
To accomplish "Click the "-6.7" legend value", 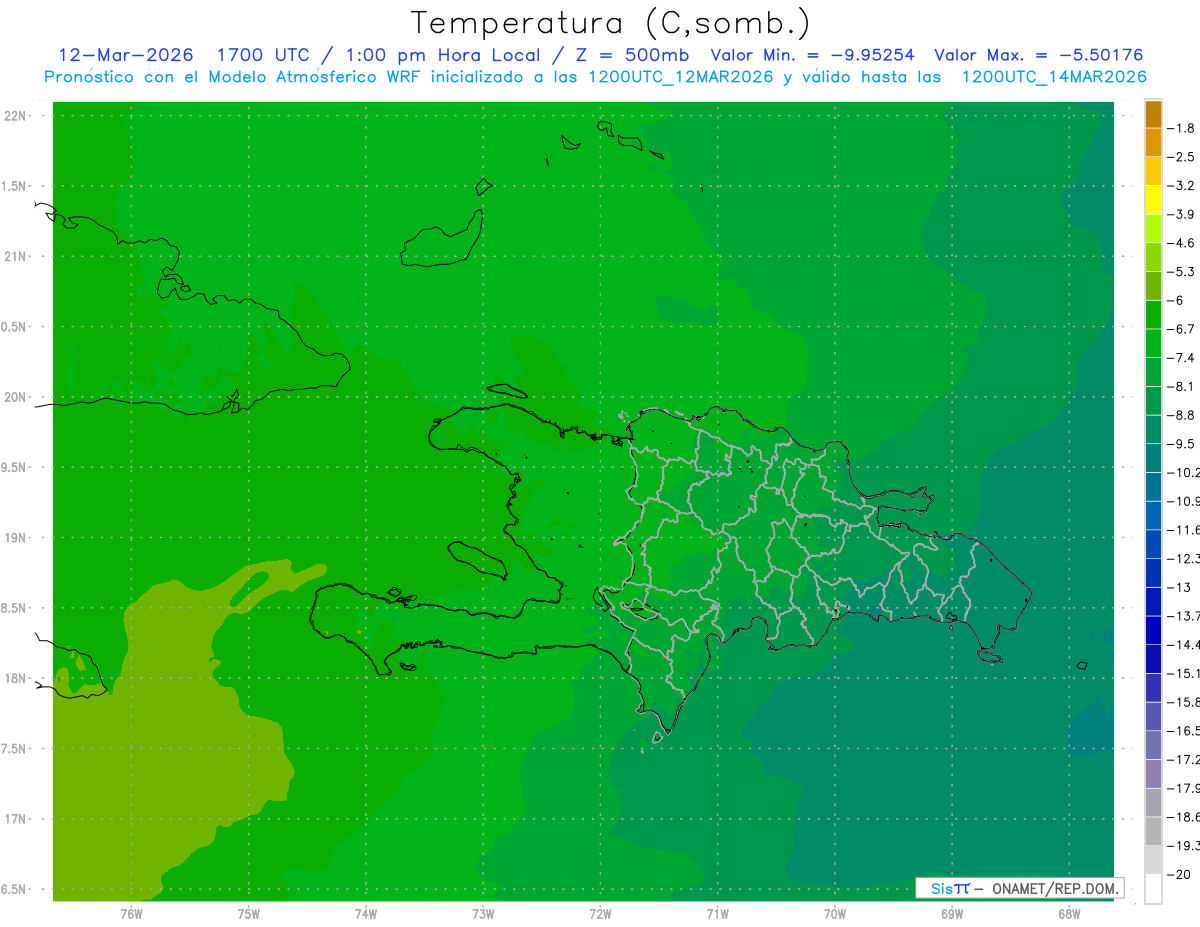I will coord(1181,329).
